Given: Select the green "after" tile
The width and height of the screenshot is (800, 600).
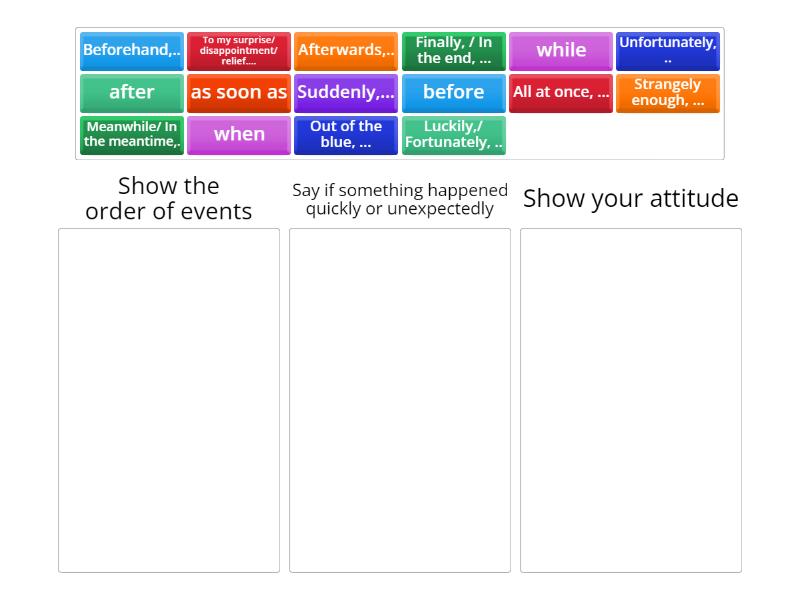Looking at the screenshot, I should (x=132, y=93).
